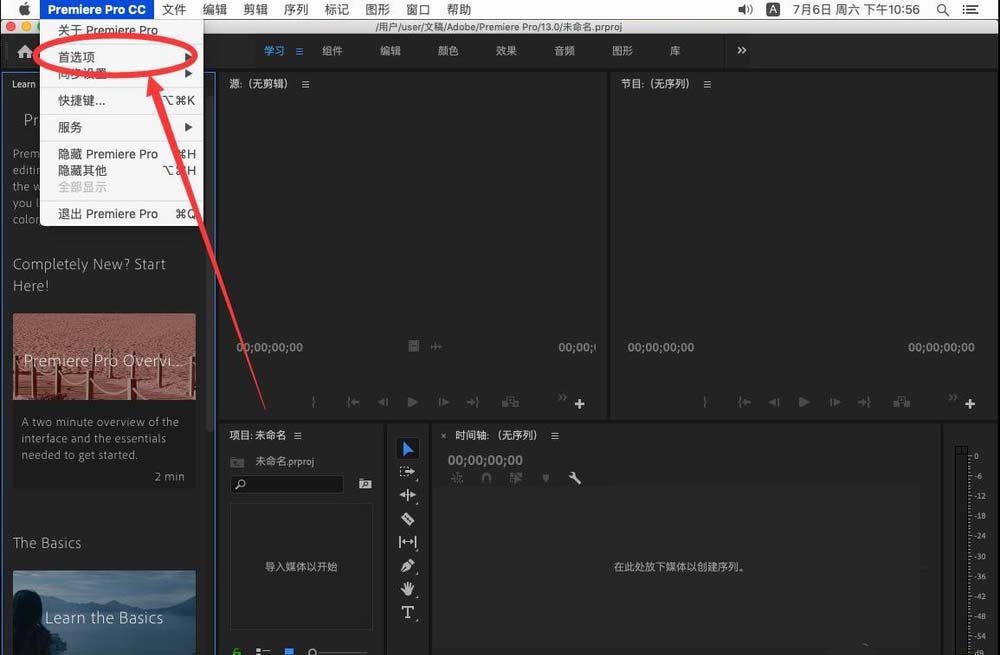Switch to the 效果 workspace tab

(x=506, y=50)
